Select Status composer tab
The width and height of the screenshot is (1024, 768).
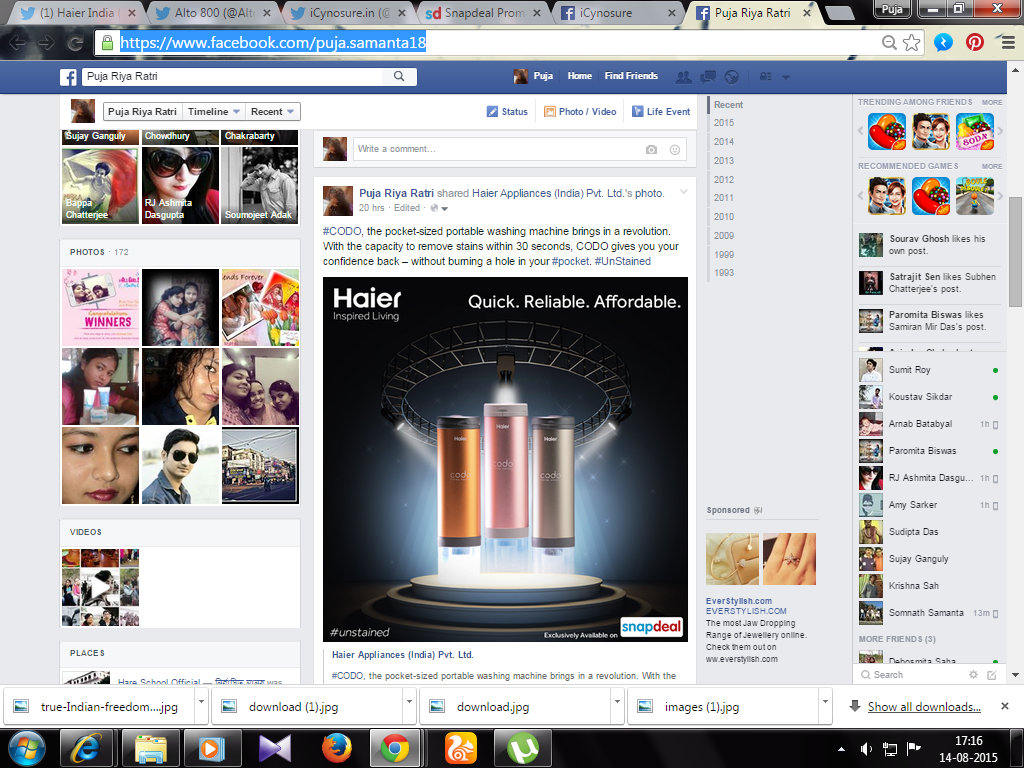[507, 112]
